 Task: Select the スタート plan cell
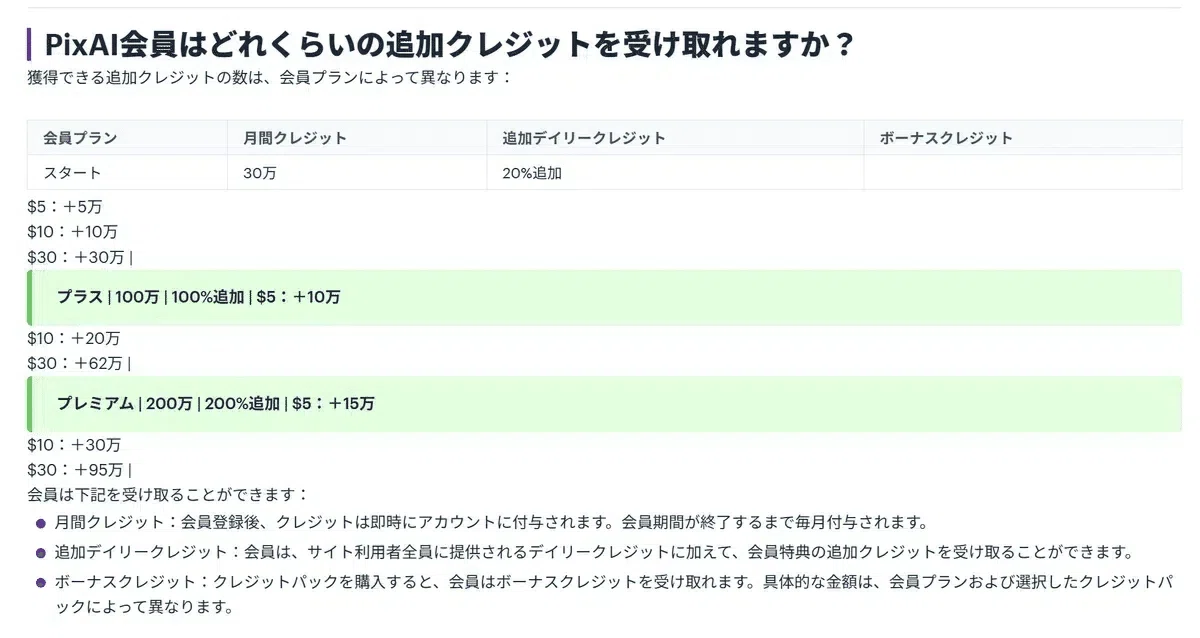[x=128, y=172]
